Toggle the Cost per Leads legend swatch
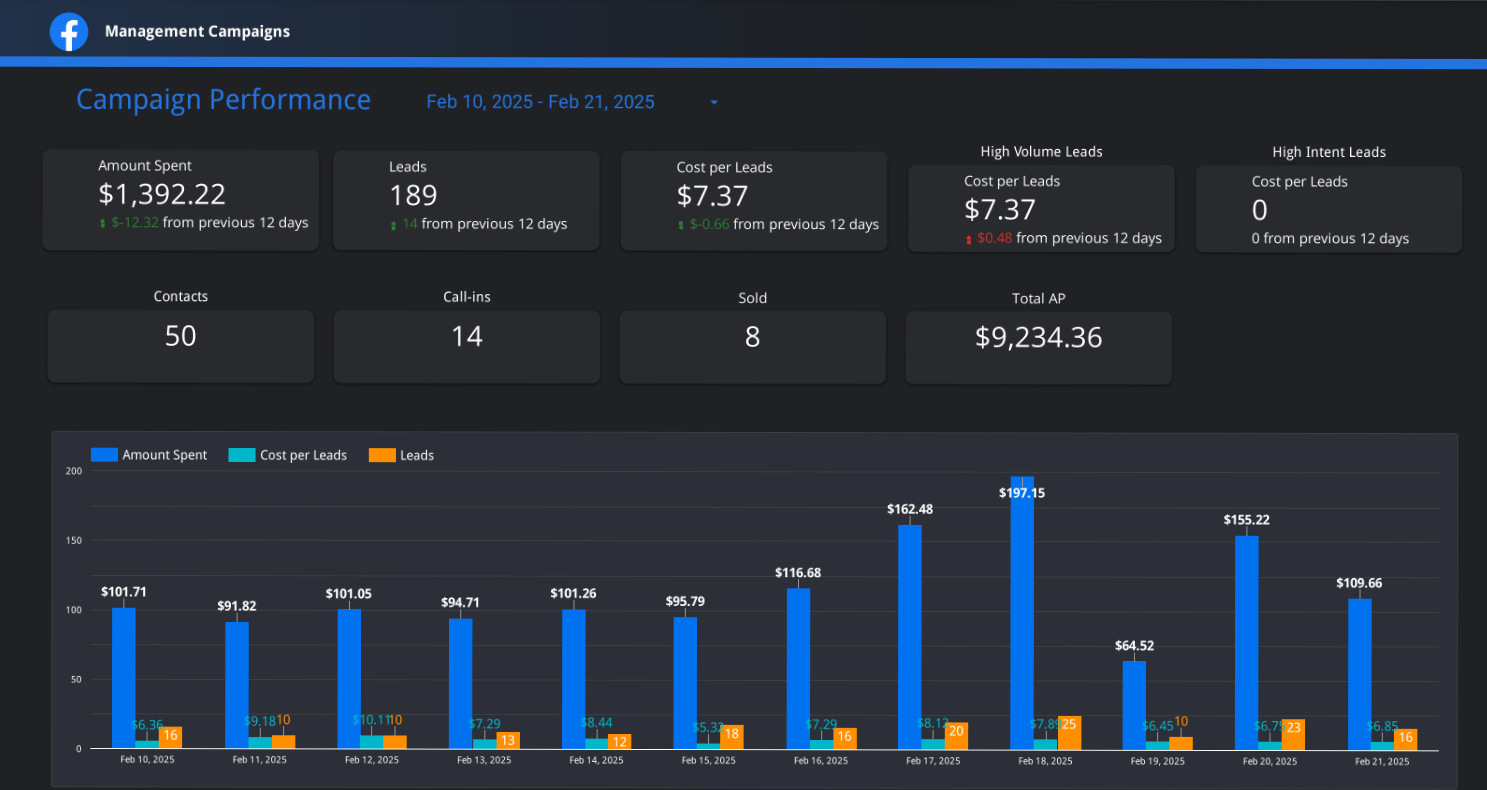 point(242,455)
